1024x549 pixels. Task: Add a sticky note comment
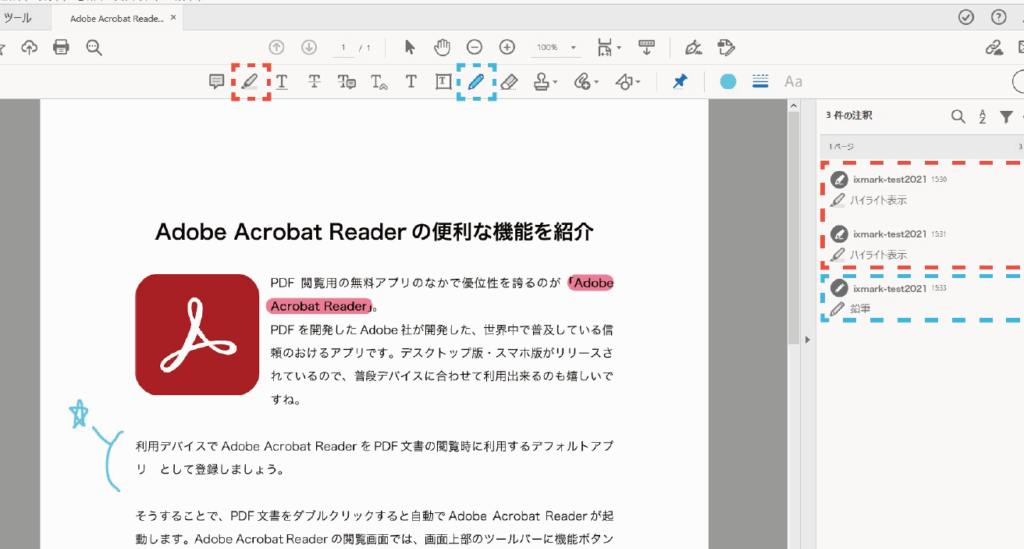tap(216, 82)
